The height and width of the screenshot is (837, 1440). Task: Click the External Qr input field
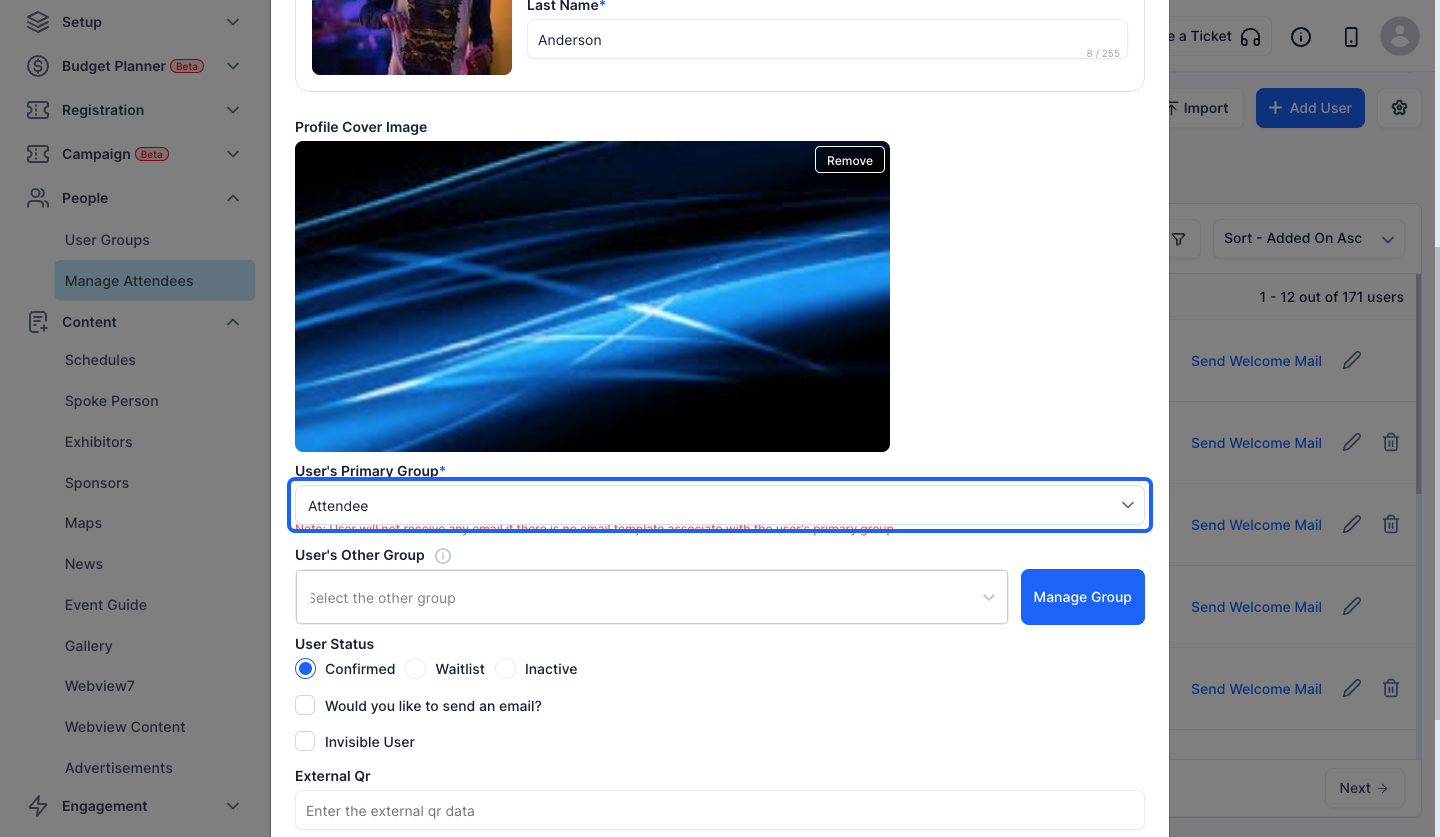coord(720,810)
